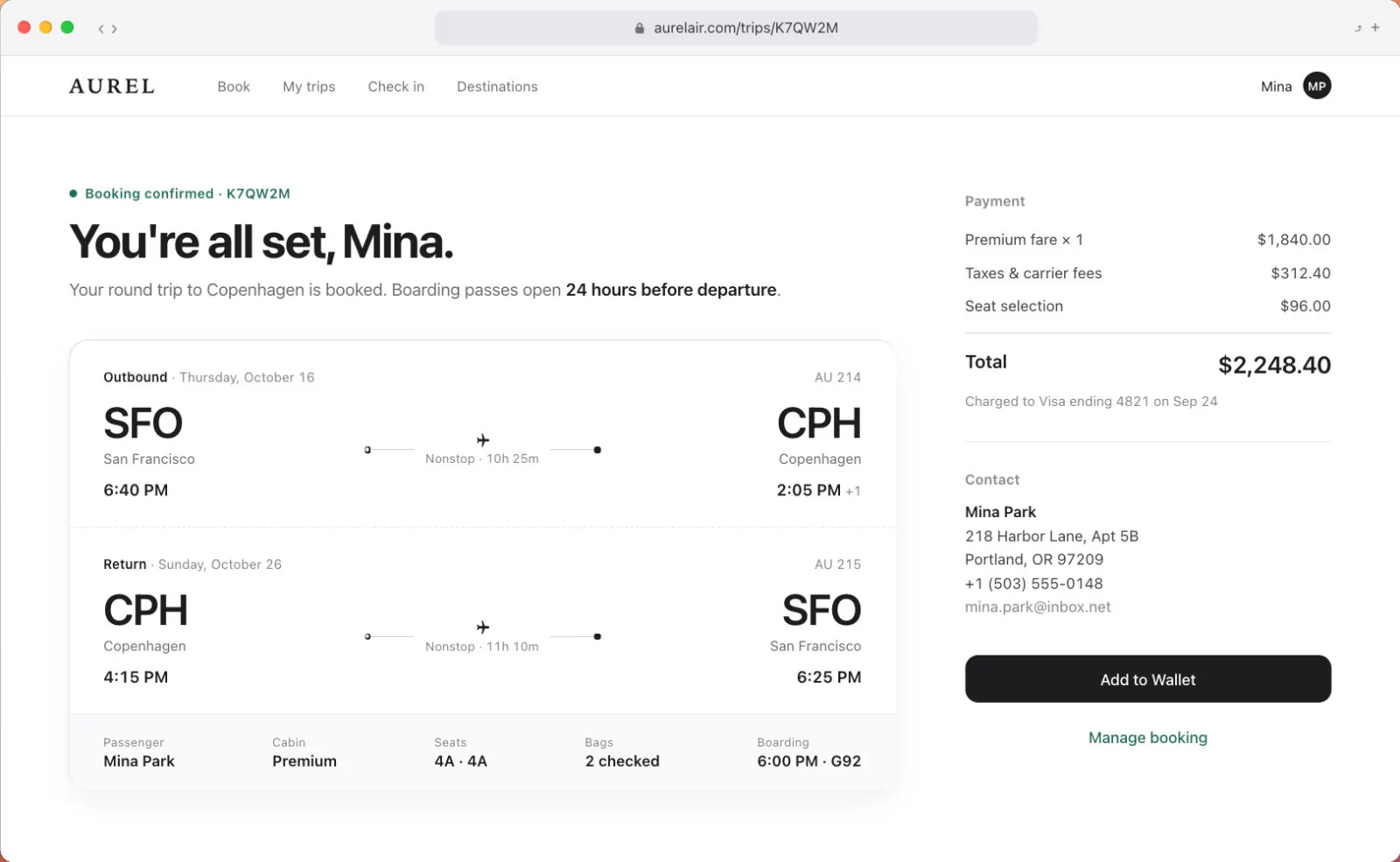
Task: Click the email mina.park@inbox.net
Action: (x=1038, y=607)
